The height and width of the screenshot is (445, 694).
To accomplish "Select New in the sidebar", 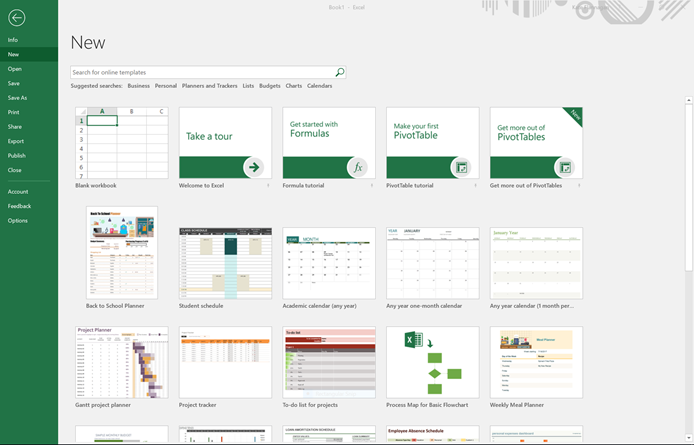I will [29, 54].
